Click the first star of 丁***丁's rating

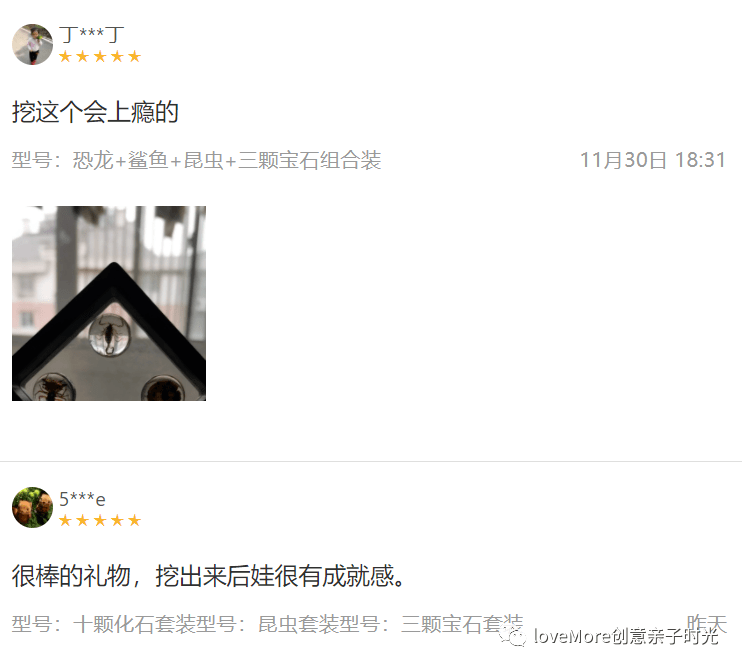(65, 57)
